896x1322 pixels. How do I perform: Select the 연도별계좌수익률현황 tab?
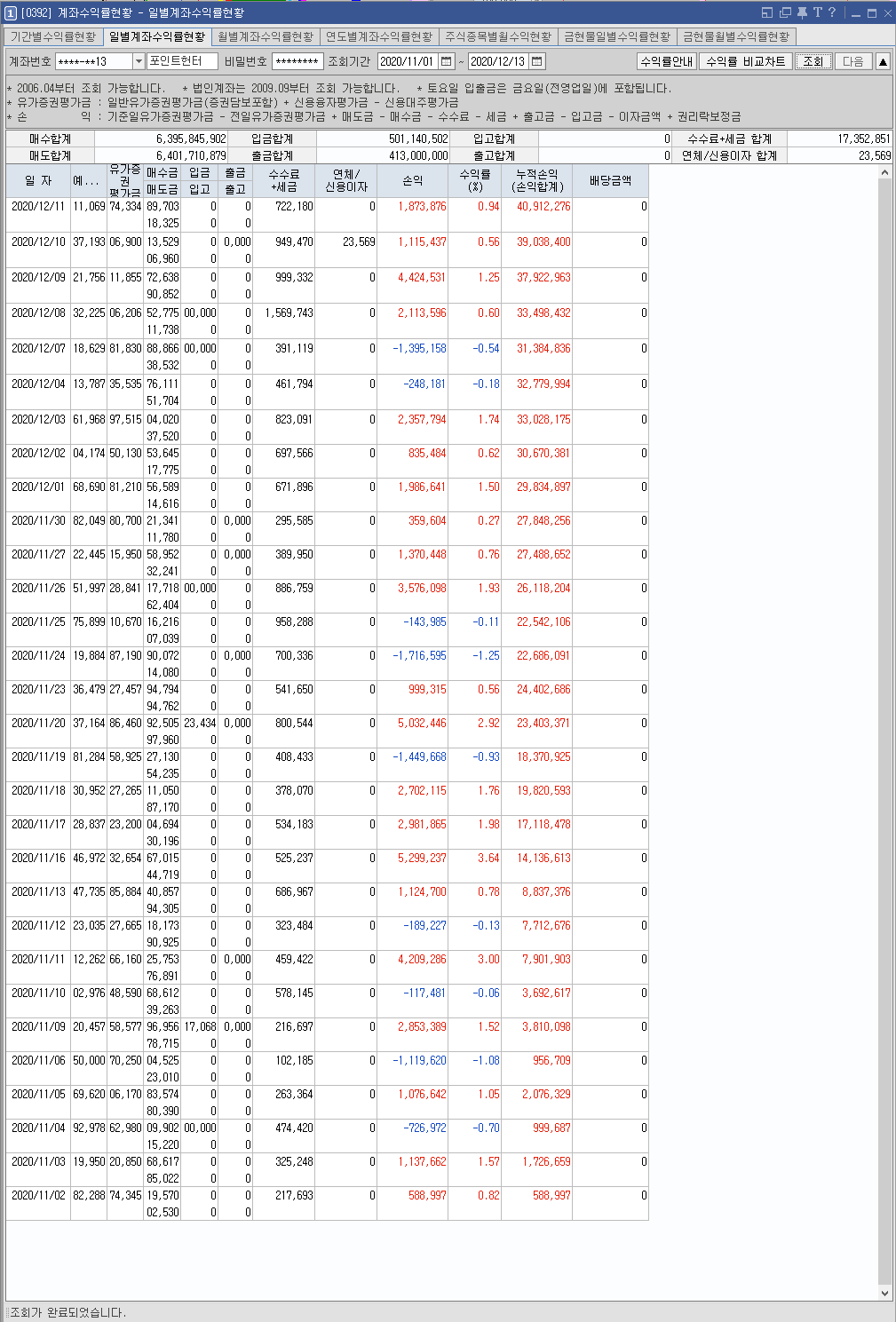(x=379, y=36)
